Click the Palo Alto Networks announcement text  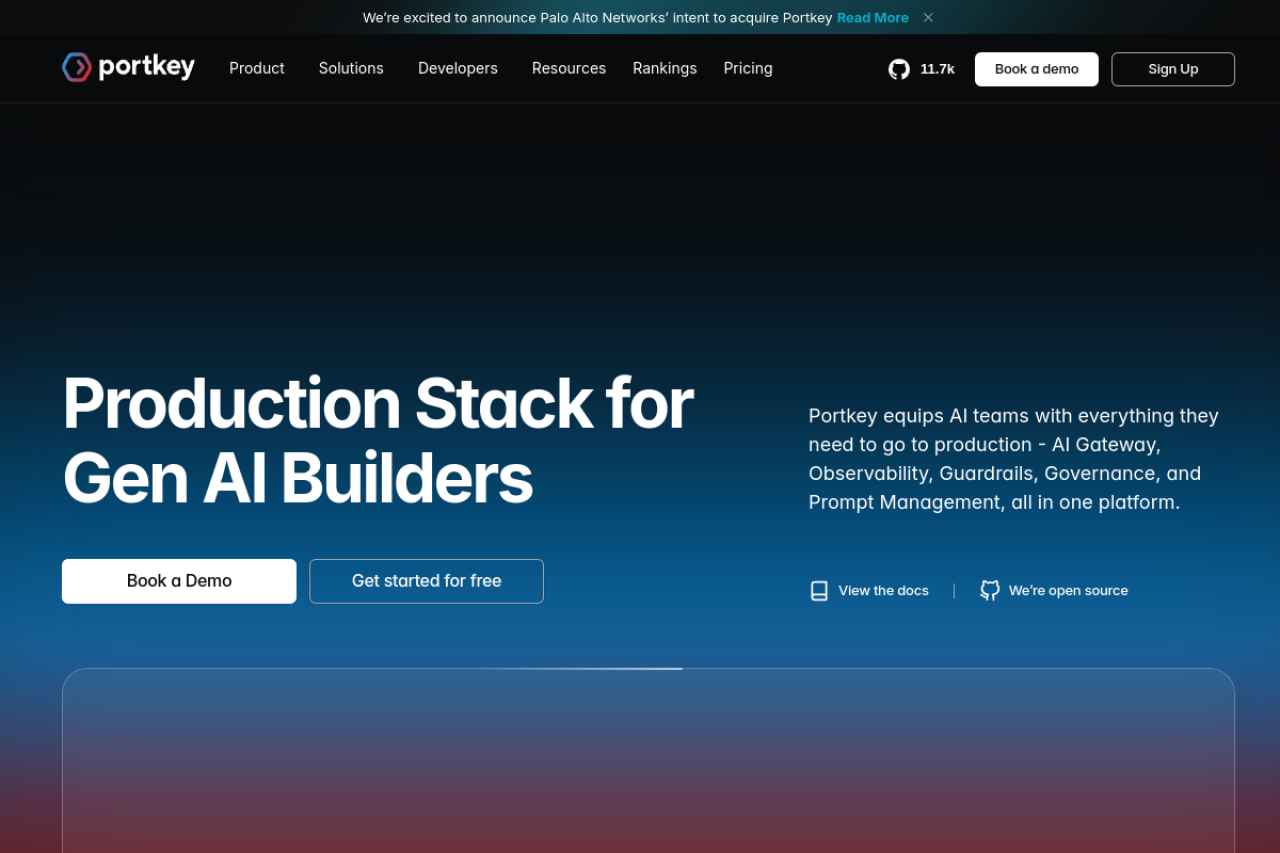point(598,17)
